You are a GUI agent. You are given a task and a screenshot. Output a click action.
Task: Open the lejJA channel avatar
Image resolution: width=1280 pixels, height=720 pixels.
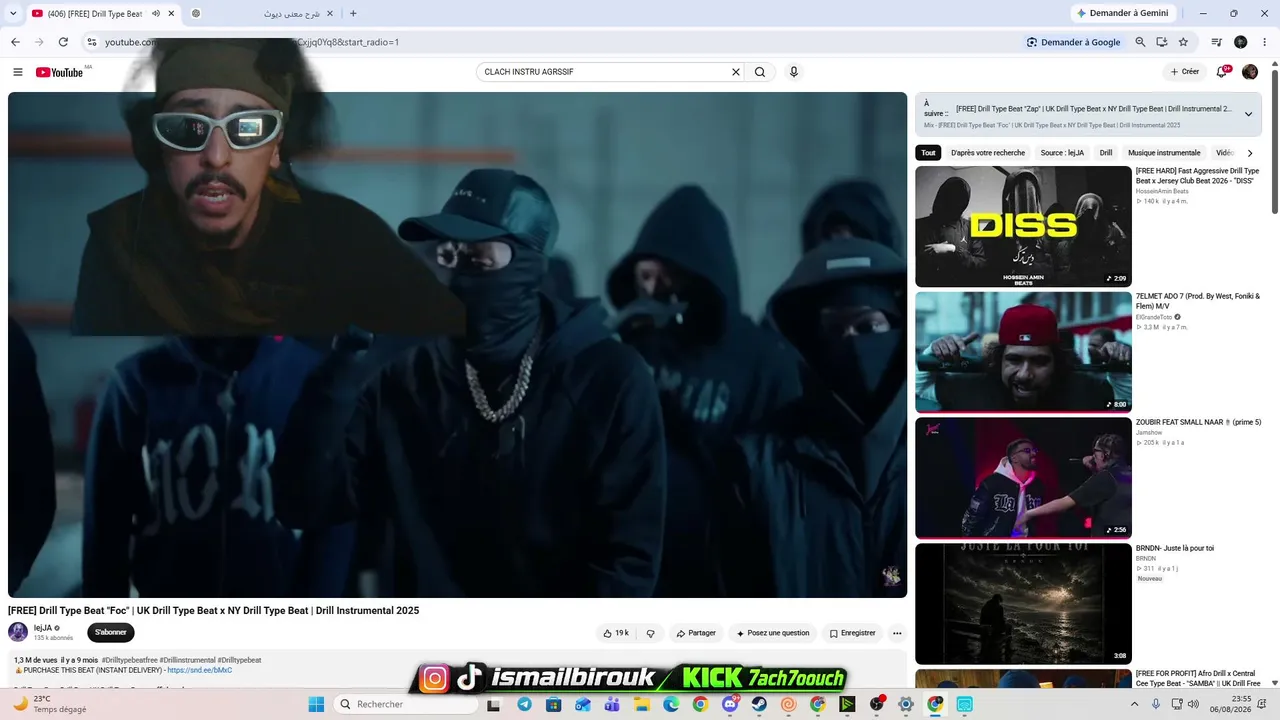[18, 632]
